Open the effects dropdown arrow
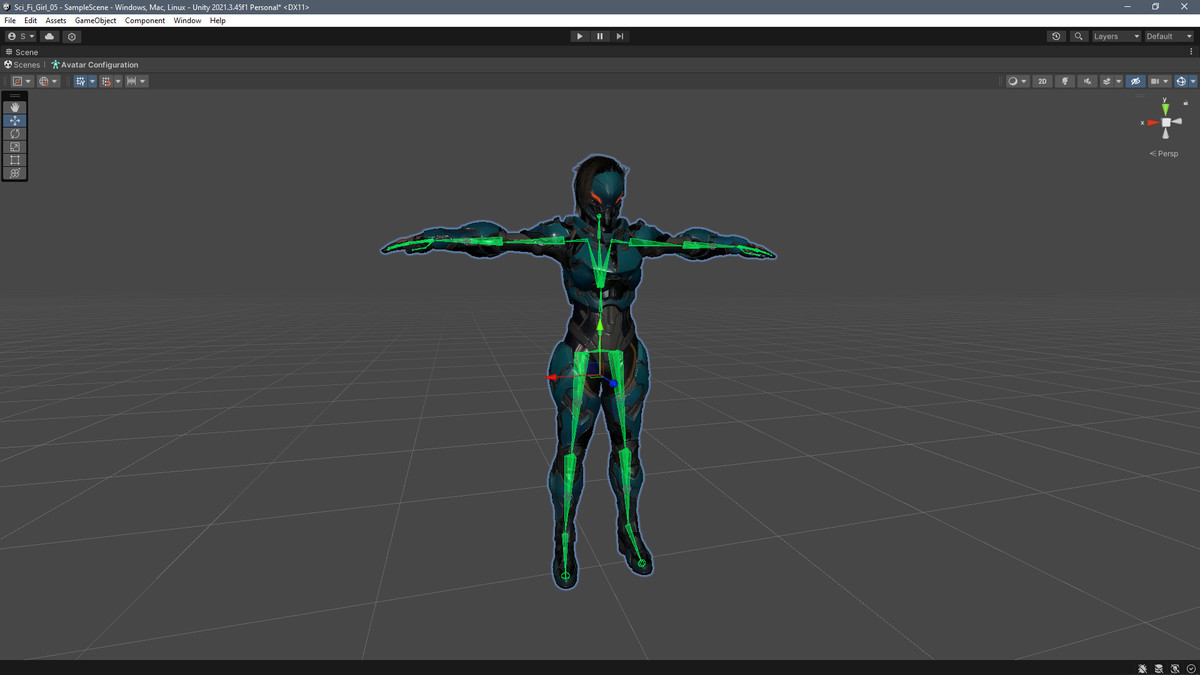The image size is (1200, 675). click(x=1118, y=81)
